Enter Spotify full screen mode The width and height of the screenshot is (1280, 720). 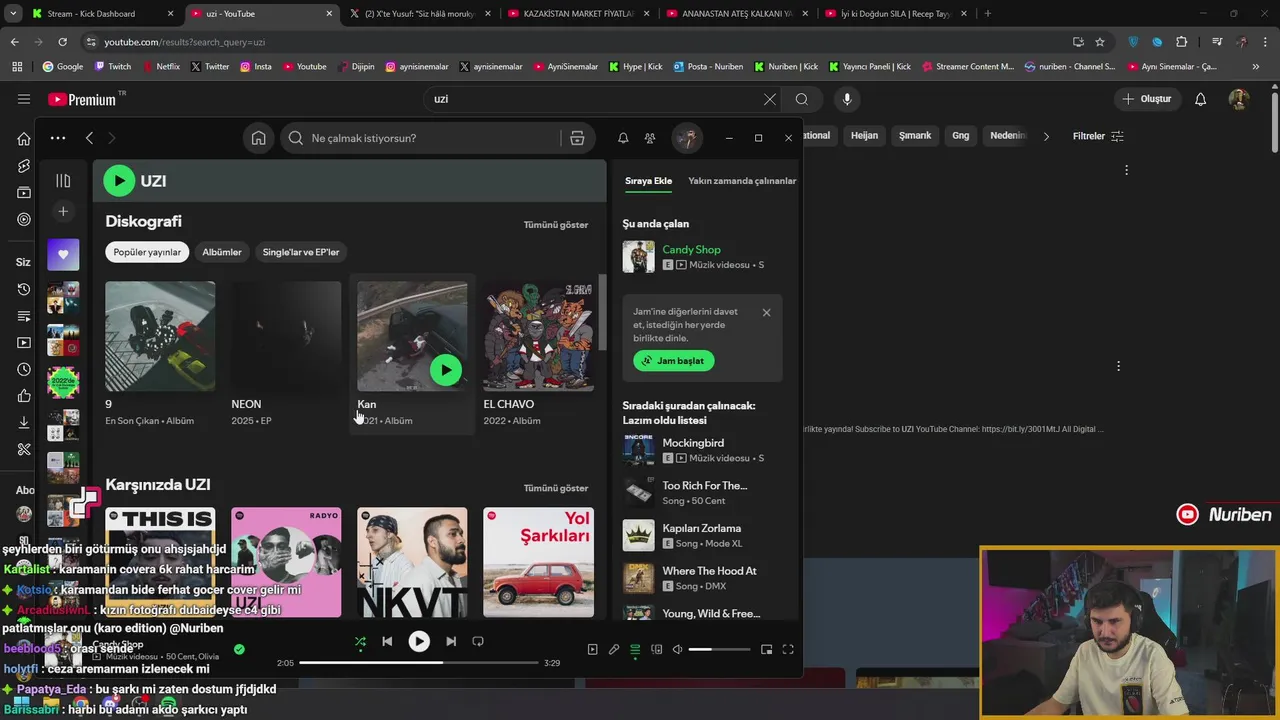[788, 650]
